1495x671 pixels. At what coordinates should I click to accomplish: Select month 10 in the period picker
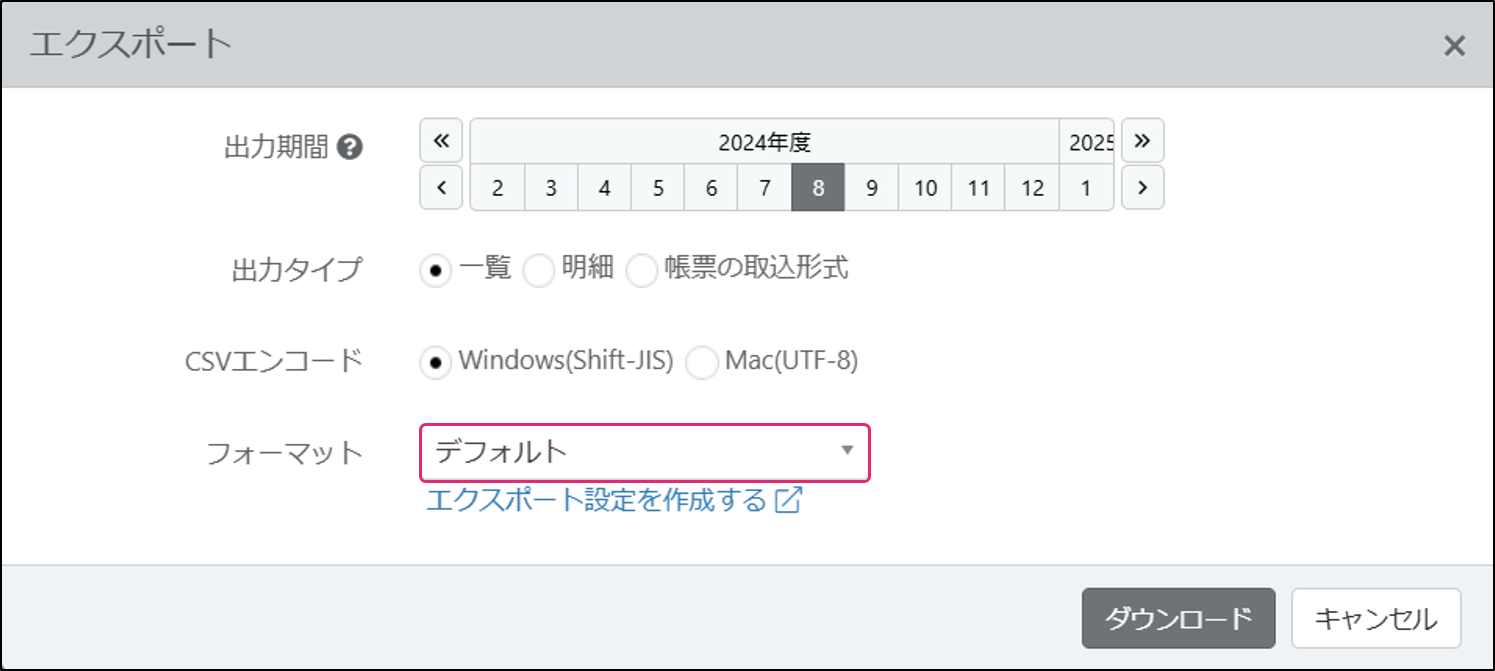(925, 188)
